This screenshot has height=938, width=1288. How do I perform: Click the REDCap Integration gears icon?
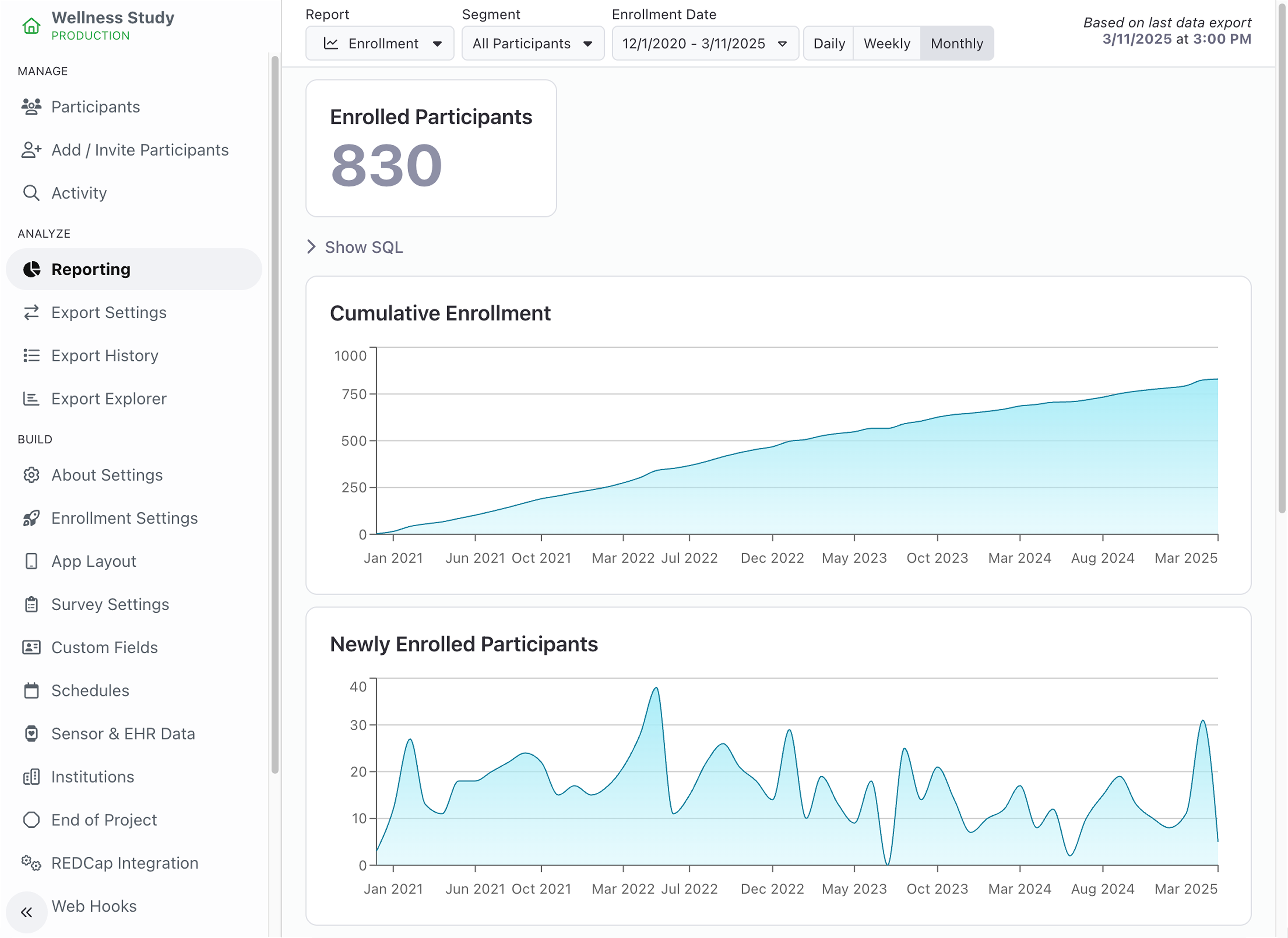31,863
